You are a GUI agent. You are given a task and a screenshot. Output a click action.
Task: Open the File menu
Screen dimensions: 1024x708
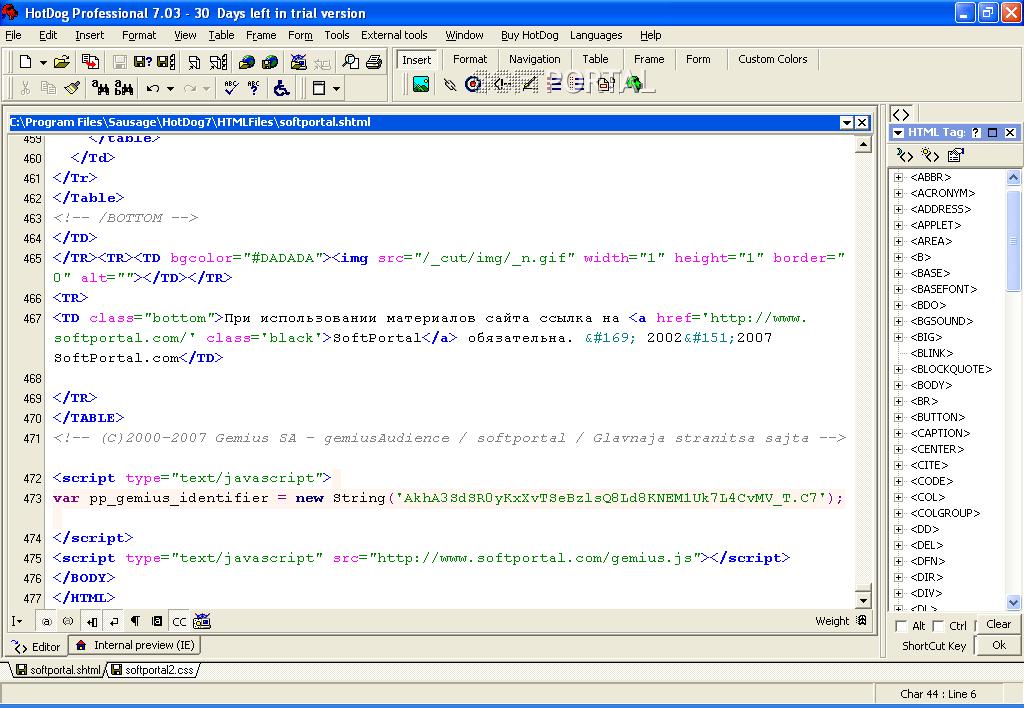(x=13, y=35)
